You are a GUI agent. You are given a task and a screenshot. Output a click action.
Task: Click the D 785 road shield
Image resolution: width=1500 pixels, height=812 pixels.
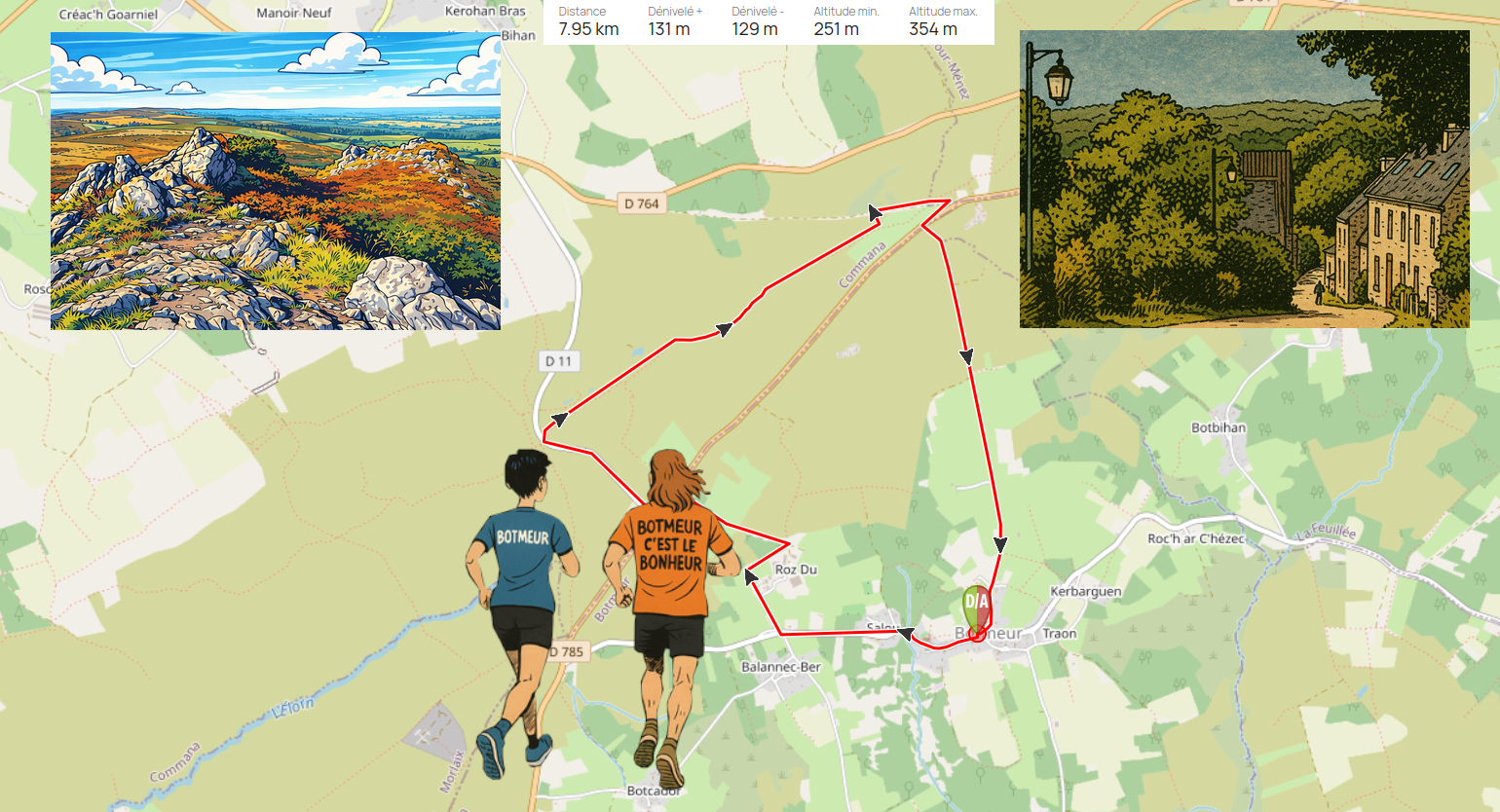click(566, 652)
